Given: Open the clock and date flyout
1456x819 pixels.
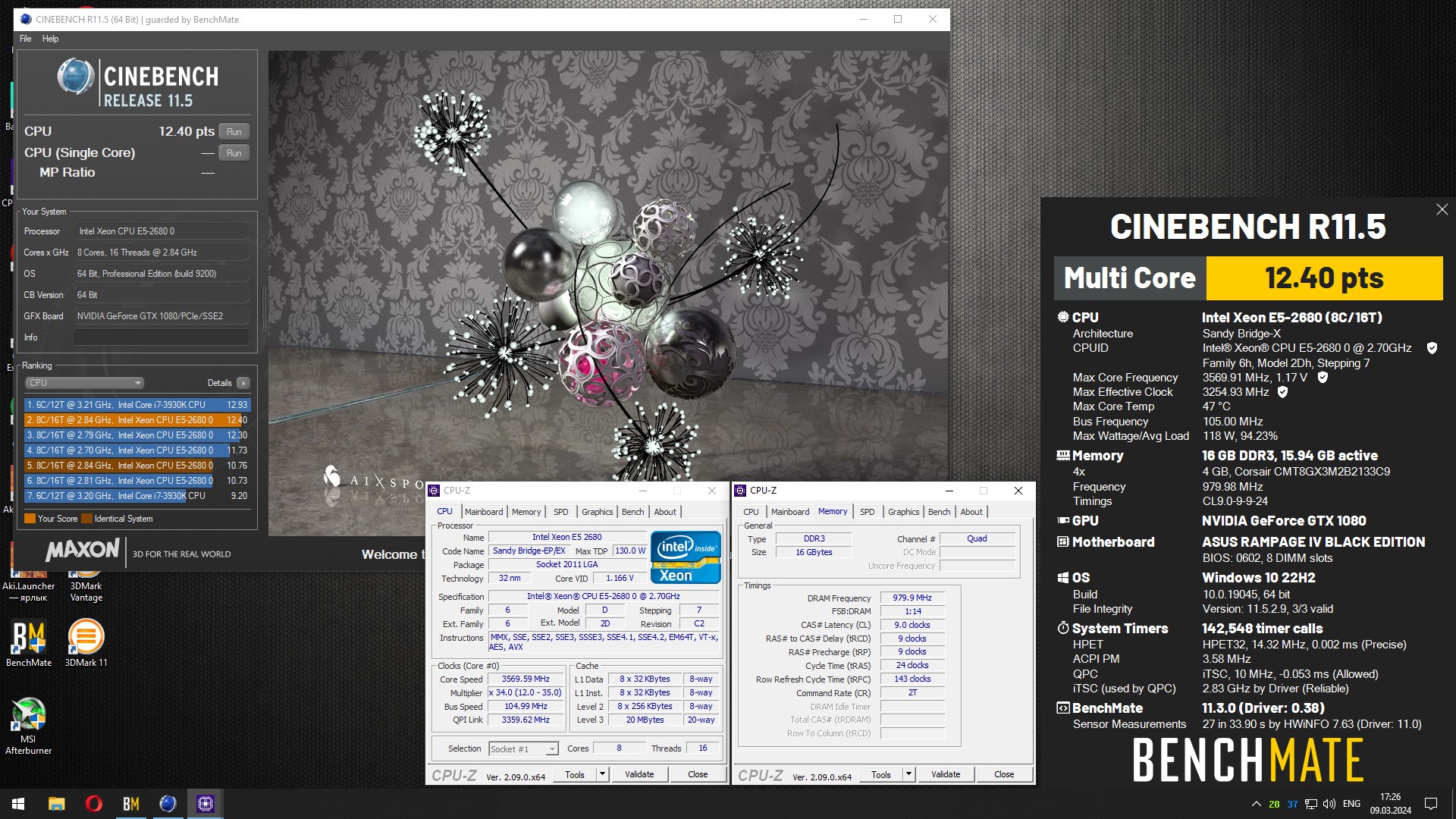Looking at the screenshot, I should (1390, 804).
